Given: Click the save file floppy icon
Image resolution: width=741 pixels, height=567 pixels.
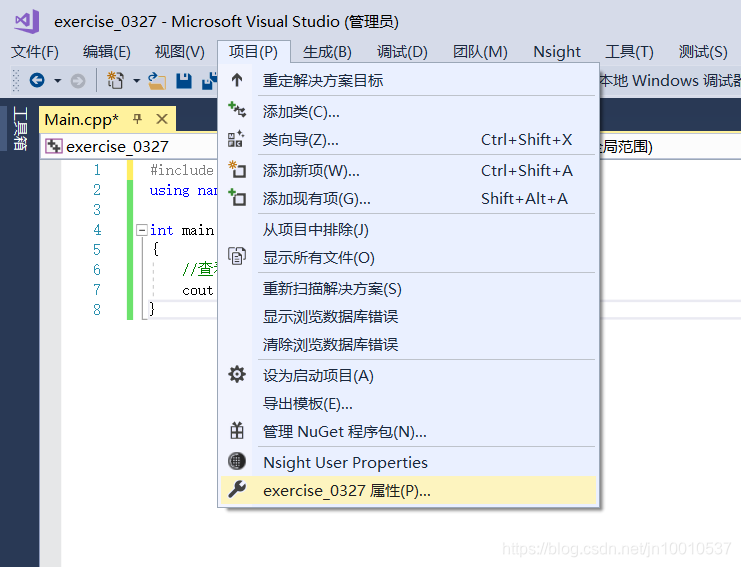Looking at the screenshot, I should click(x=184, y=81).
